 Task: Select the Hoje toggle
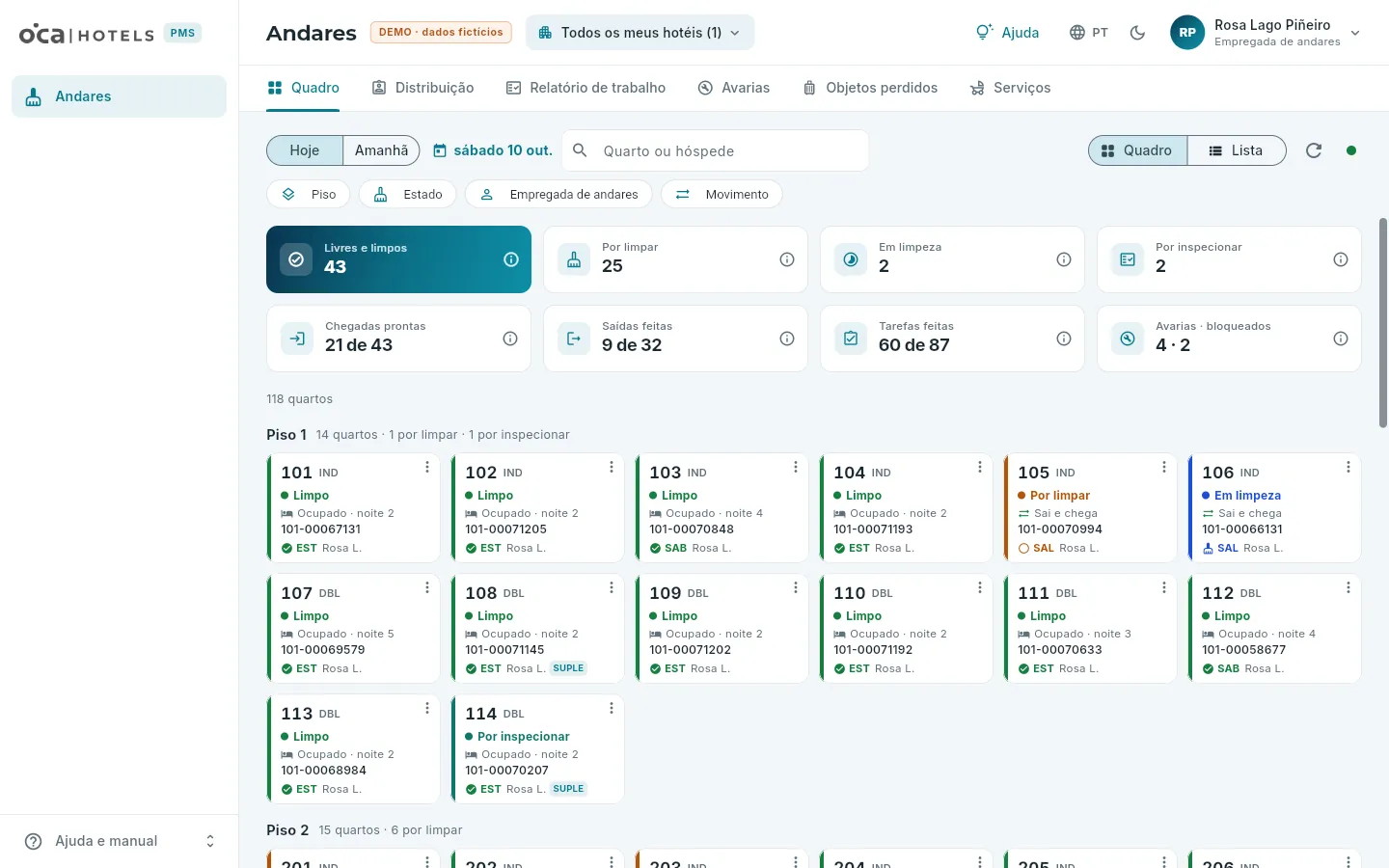click(305, 150)
